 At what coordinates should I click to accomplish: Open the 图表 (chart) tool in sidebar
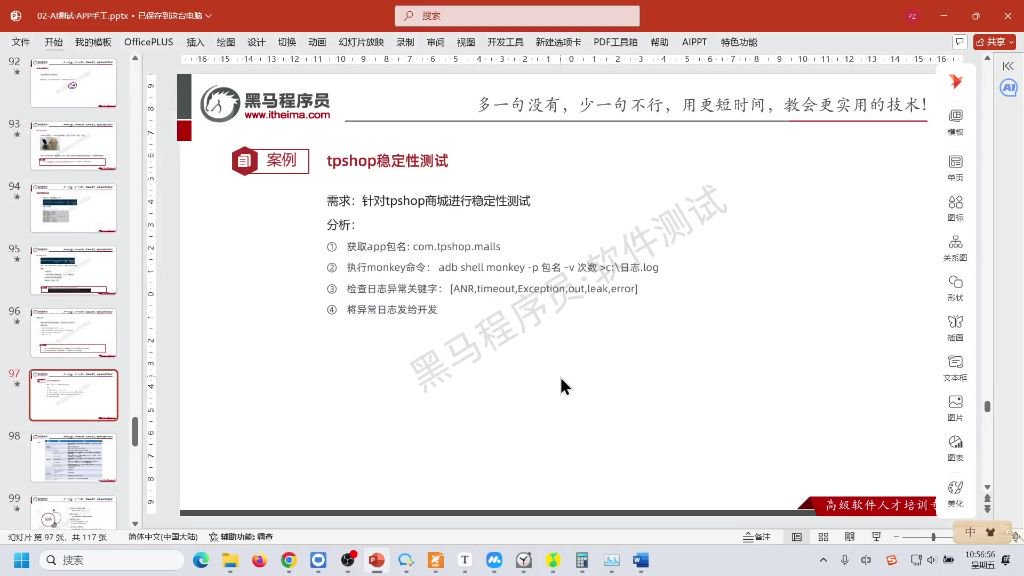(x=955, y=448)
